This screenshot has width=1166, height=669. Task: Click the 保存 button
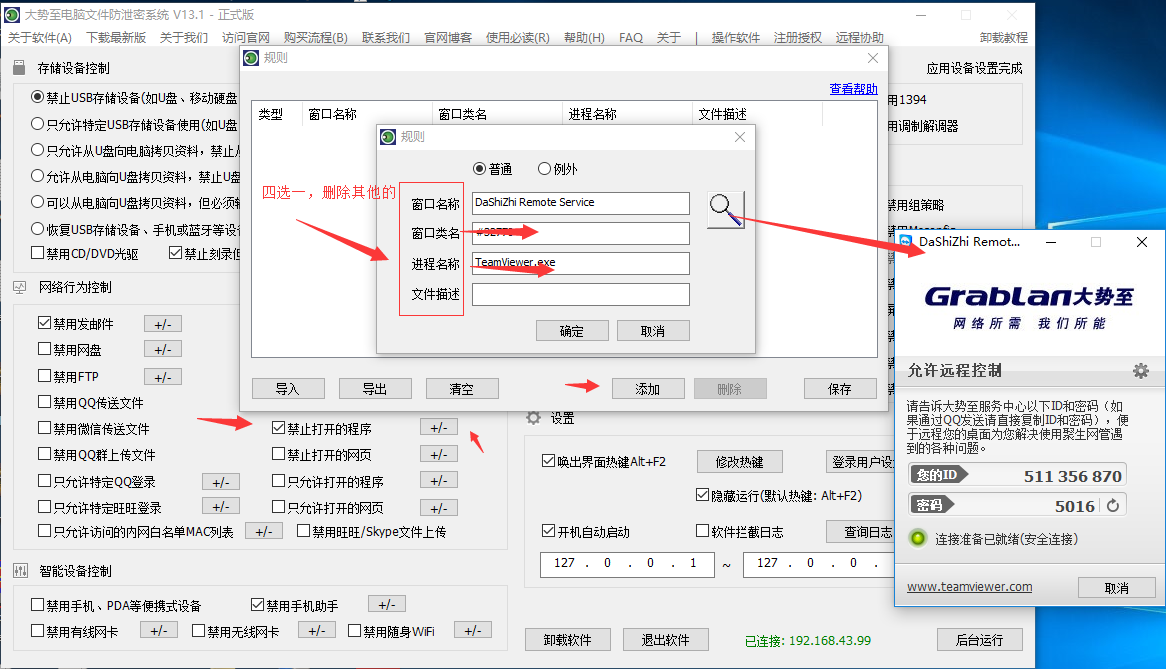(840, 389)
